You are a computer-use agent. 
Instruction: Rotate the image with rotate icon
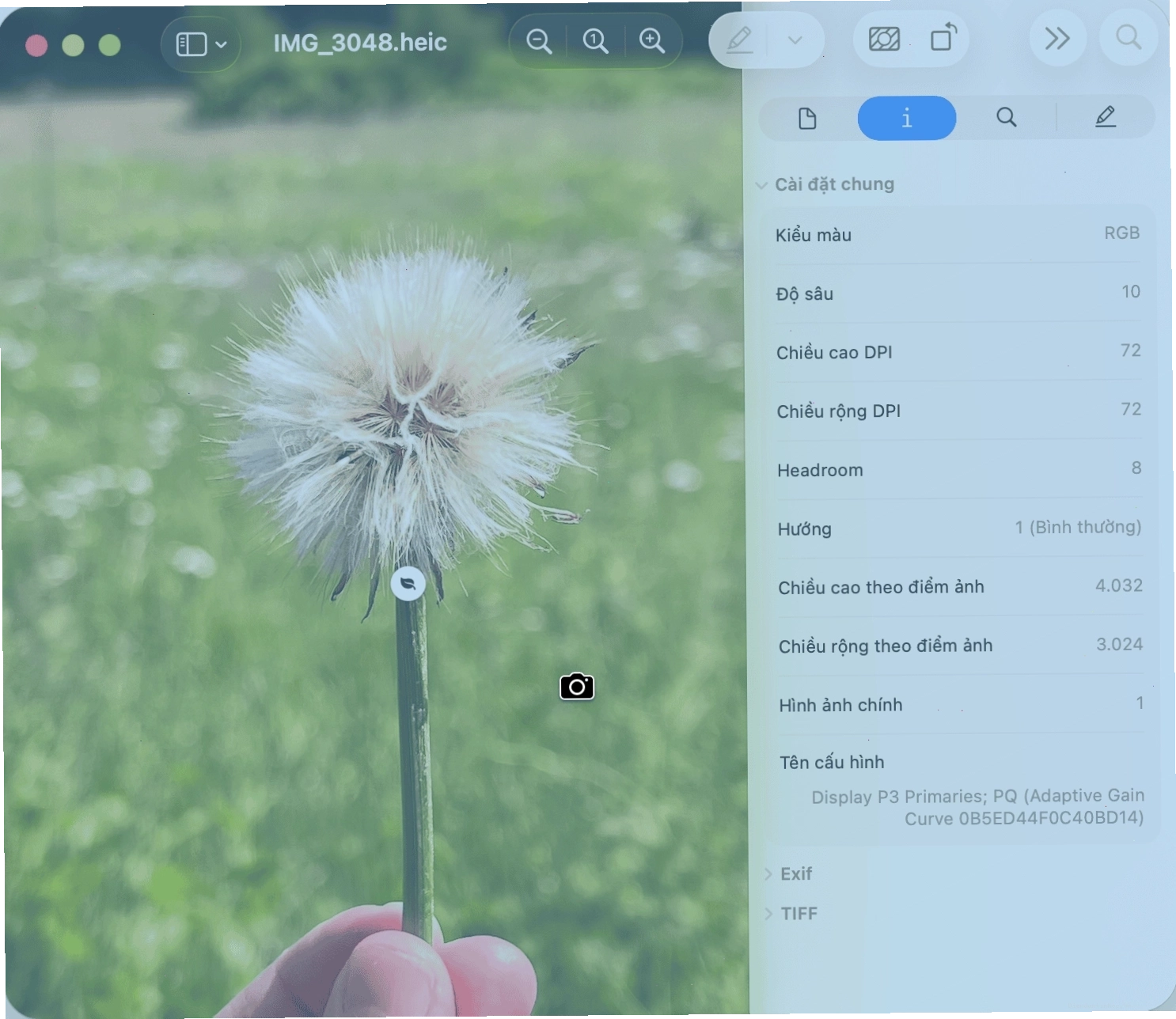[x=943, y=38]
